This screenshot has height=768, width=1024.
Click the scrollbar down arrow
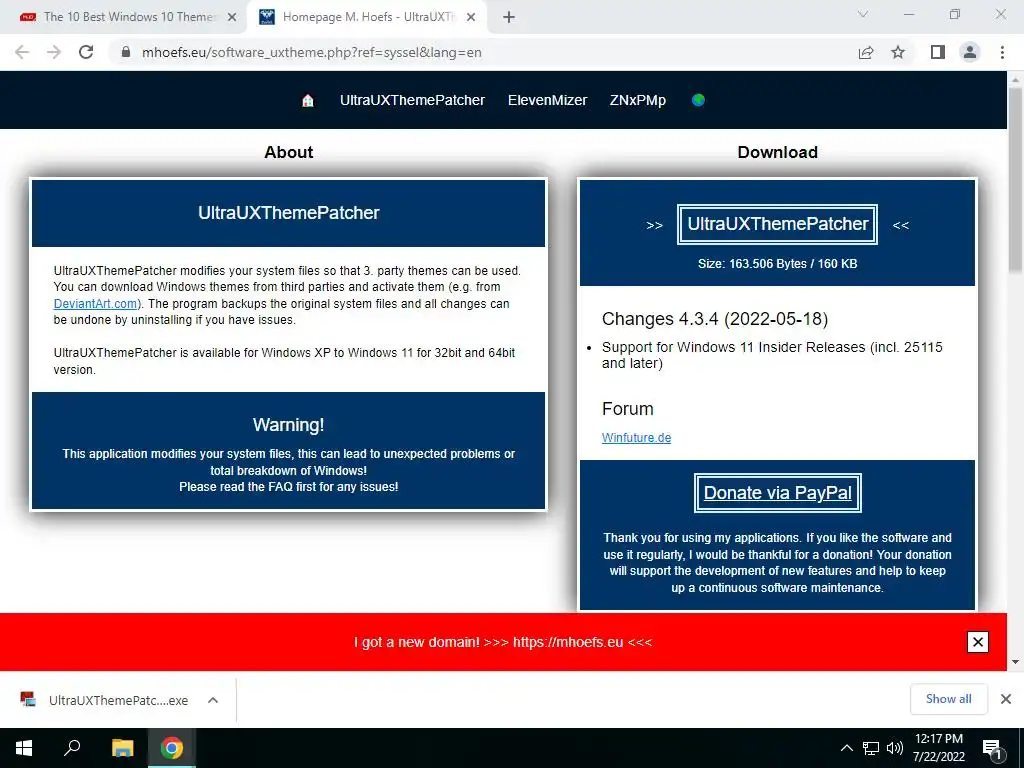pos(1015,662)
